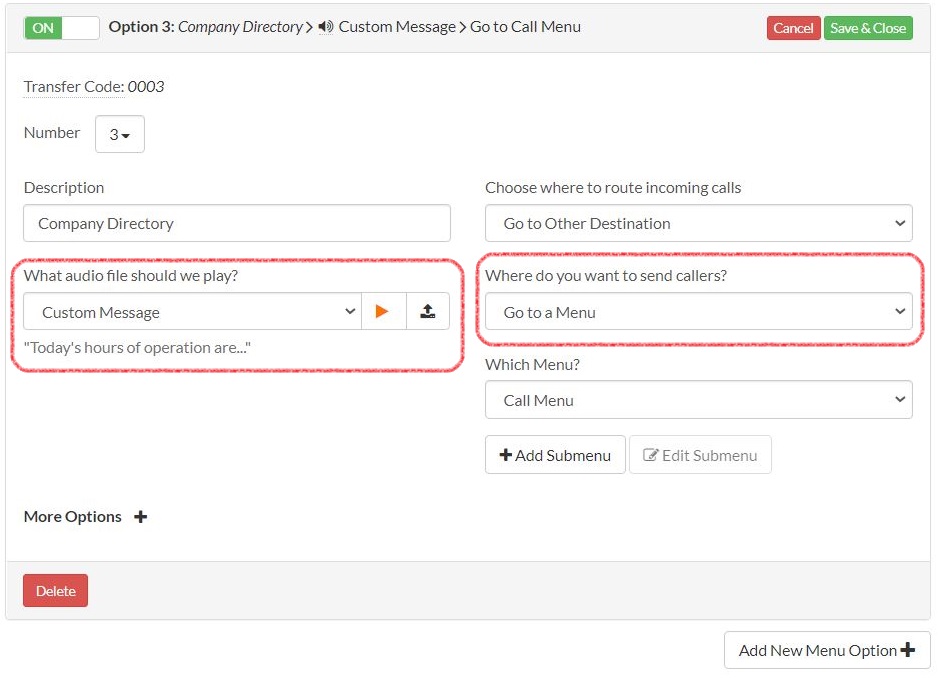Open the call routing dropdown set to Go to Other Destination
Viewport: 941px width, 678px height.
698,223
